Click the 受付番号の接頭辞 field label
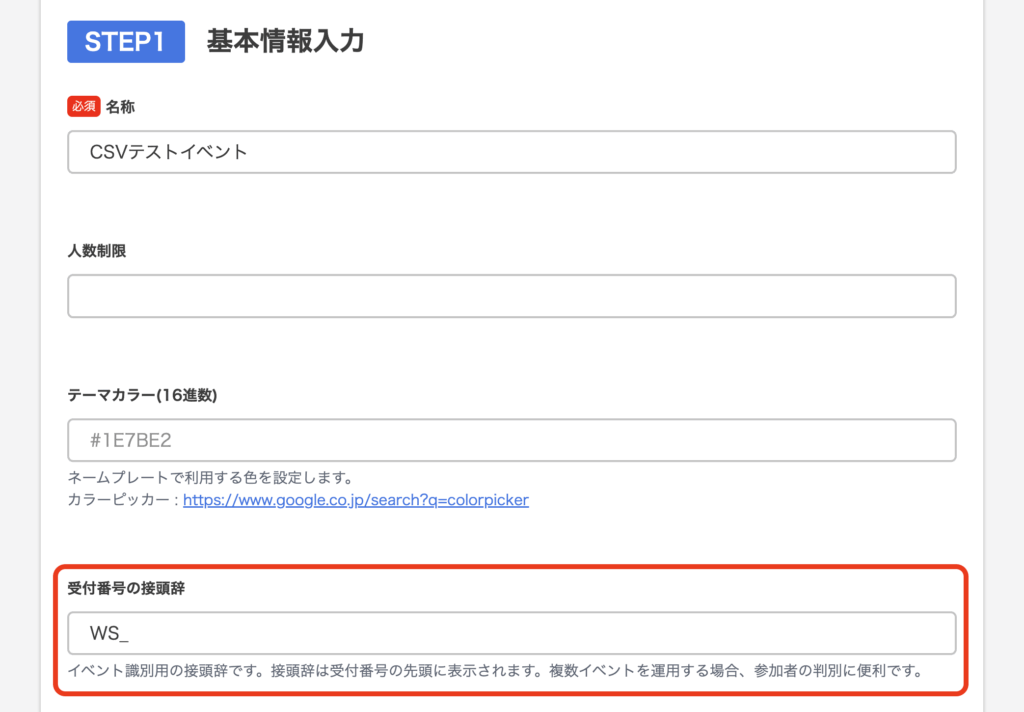Screen dimensions: 1024x712 coord(126,588)
